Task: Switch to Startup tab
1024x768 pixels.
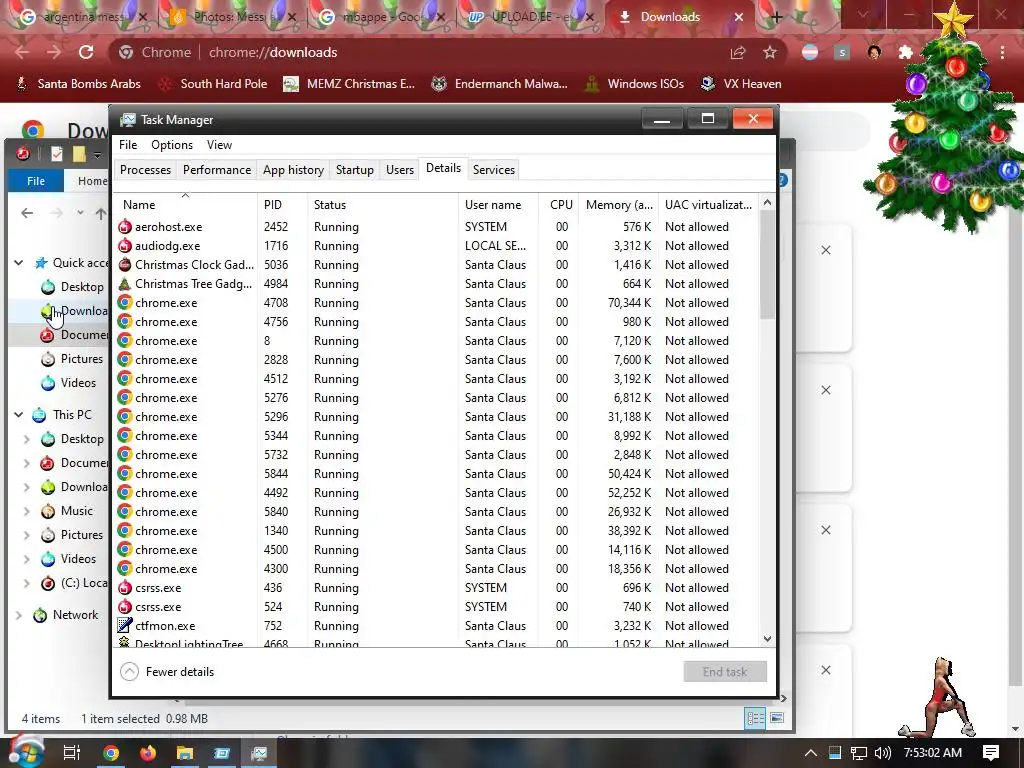Action: click(x=355, y=170)
